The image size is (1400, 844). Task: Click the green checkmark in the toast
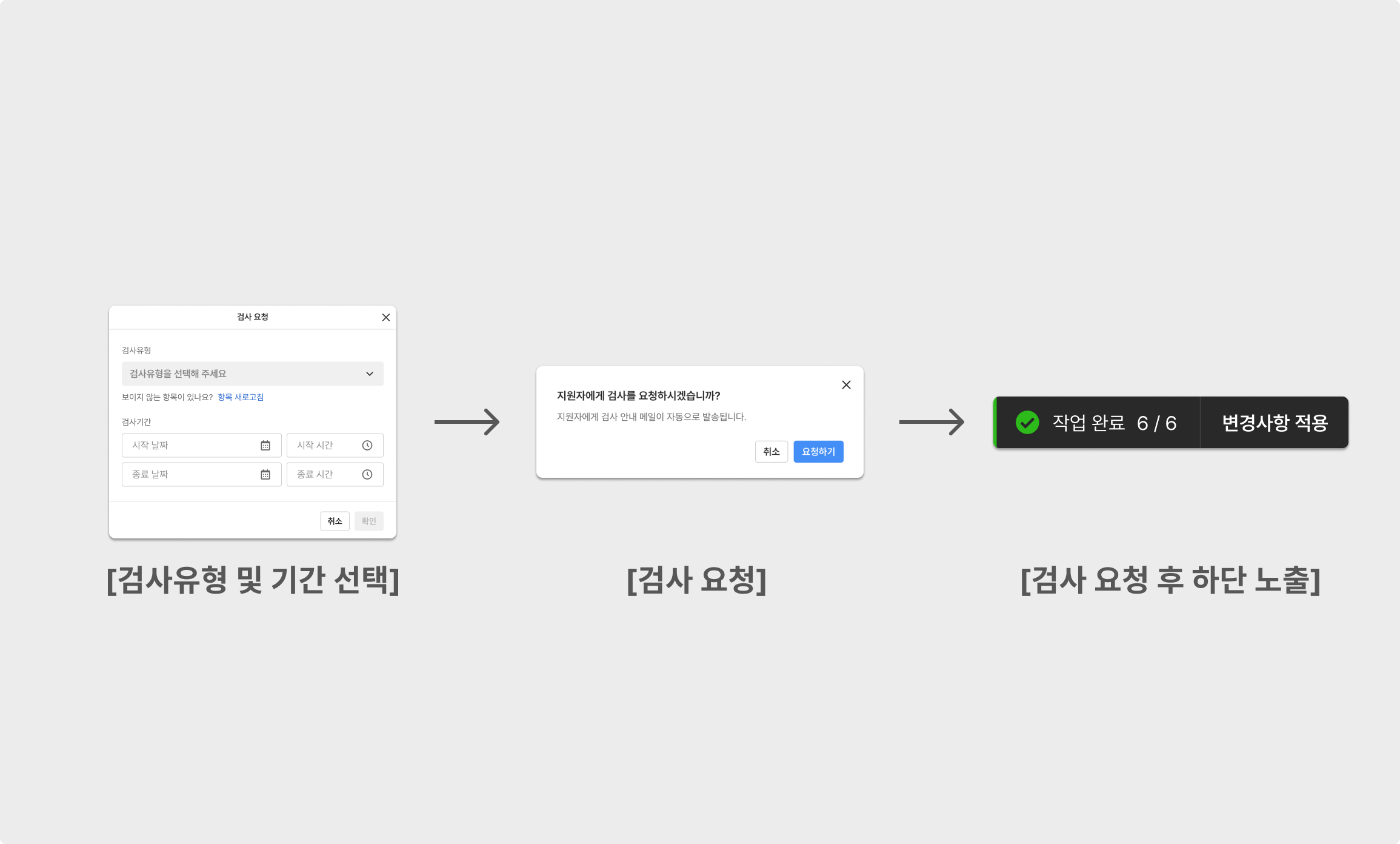(1027, 423)
